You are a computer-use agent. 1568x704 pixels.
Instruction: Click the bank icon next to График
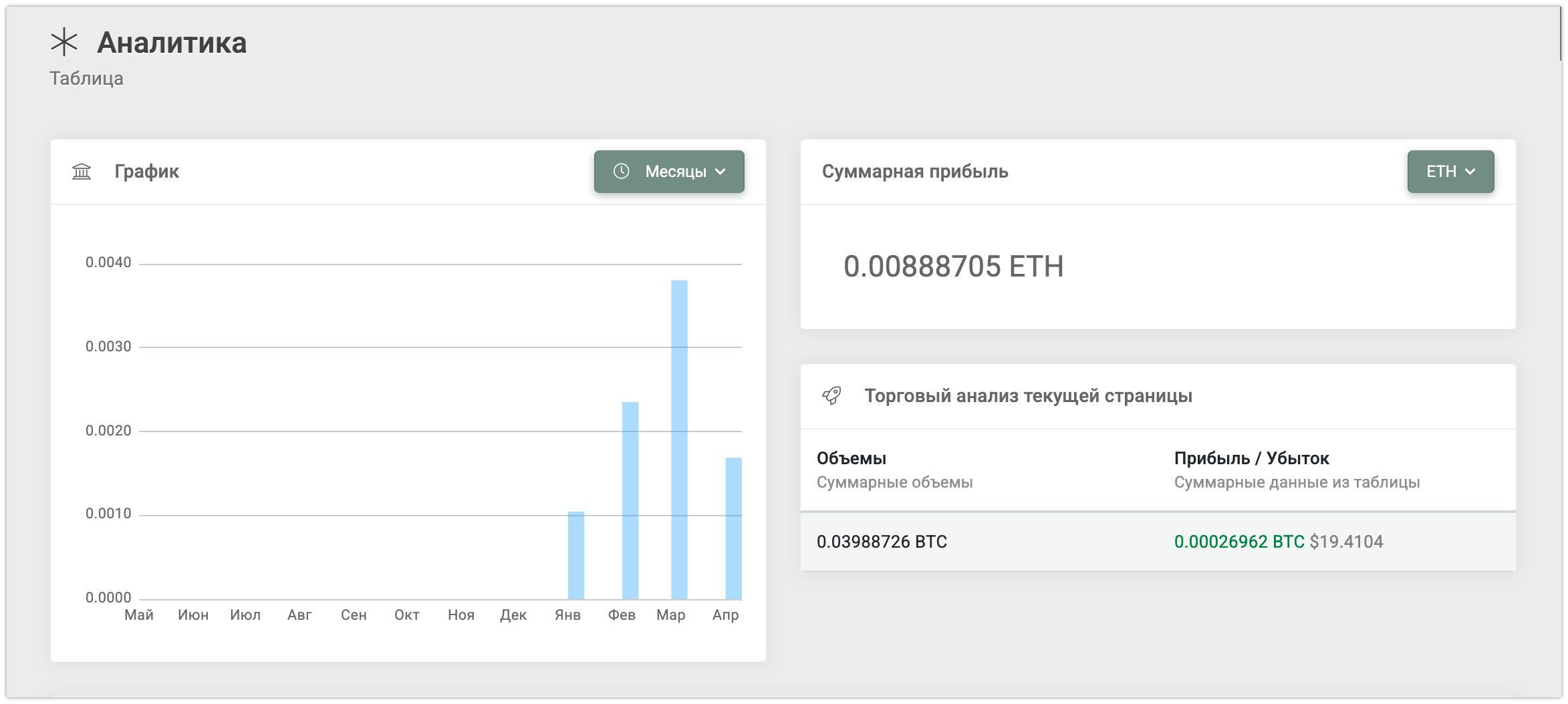pyautogui.click(x=82, y=172)
